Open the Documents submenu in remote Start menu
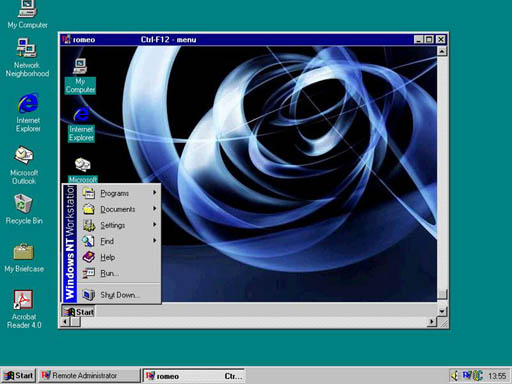This screenshot has width=512, height=384. (120, 209)
